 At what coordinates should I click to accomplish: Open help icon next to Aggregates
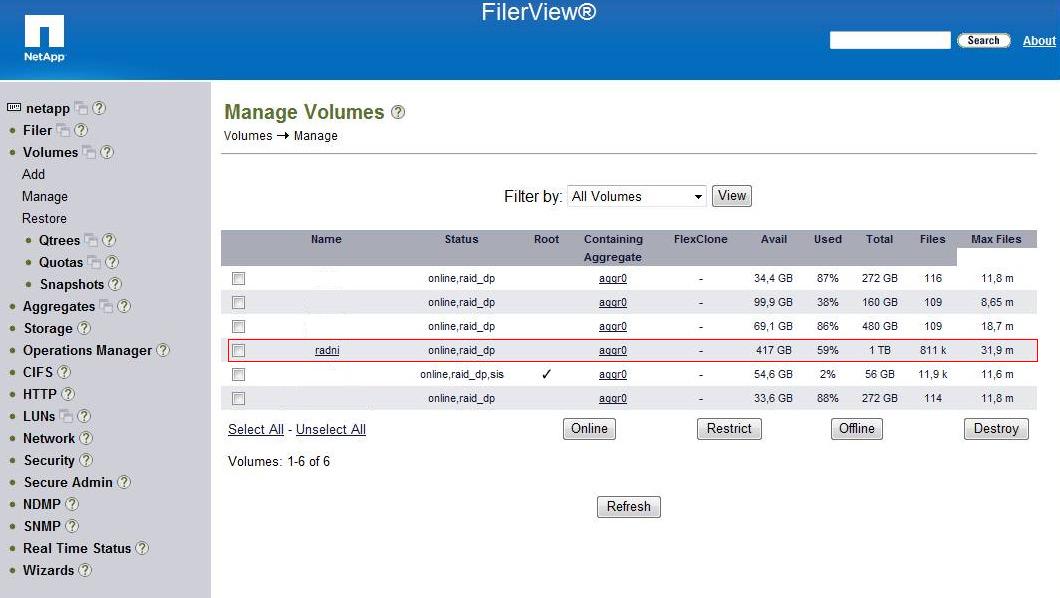point(124,306)
